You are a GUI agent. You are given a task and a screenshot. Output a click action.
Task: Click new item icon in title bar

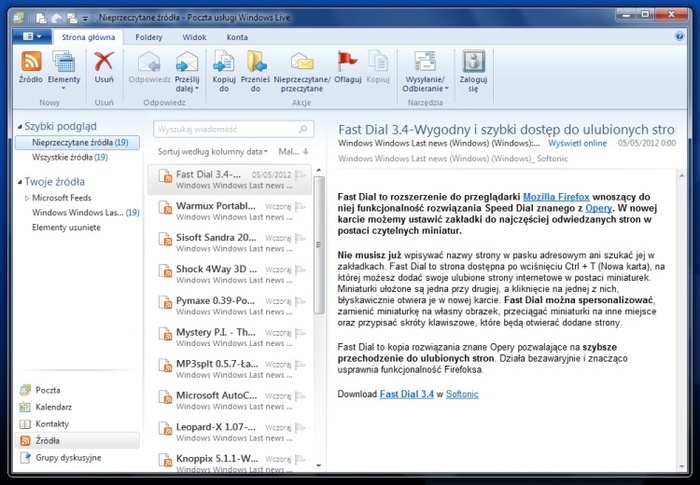point(41,18)
